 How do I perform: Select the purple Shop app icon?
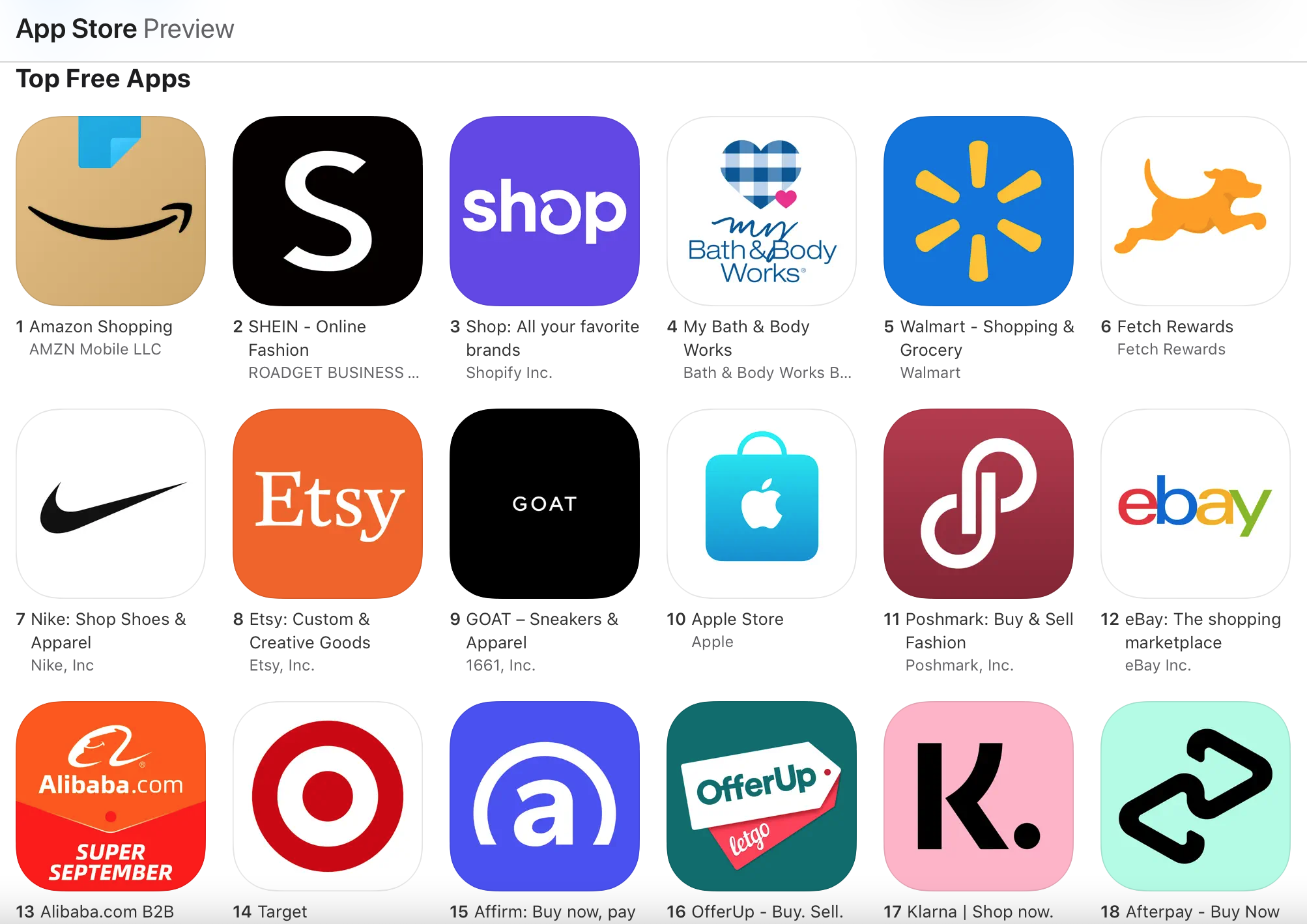click(545, 211)
